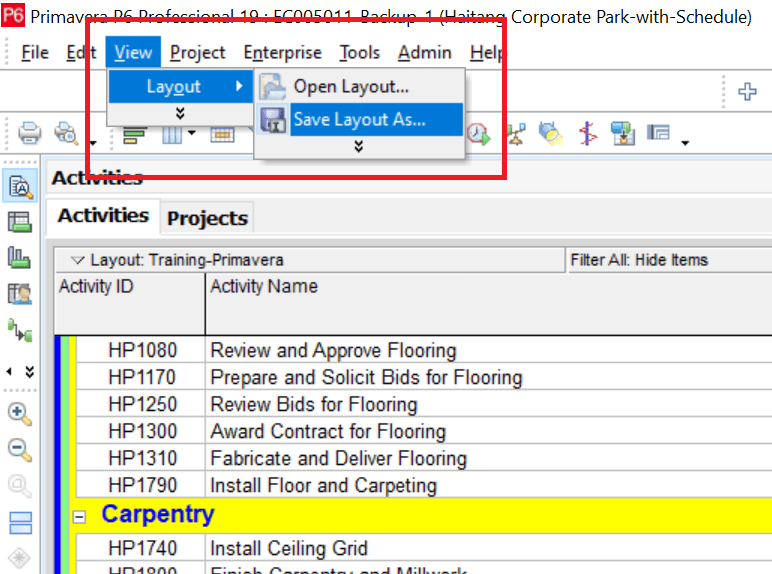Collapse the Carpentry group band
Screen dimensions: 772x574
click(79, 516)
